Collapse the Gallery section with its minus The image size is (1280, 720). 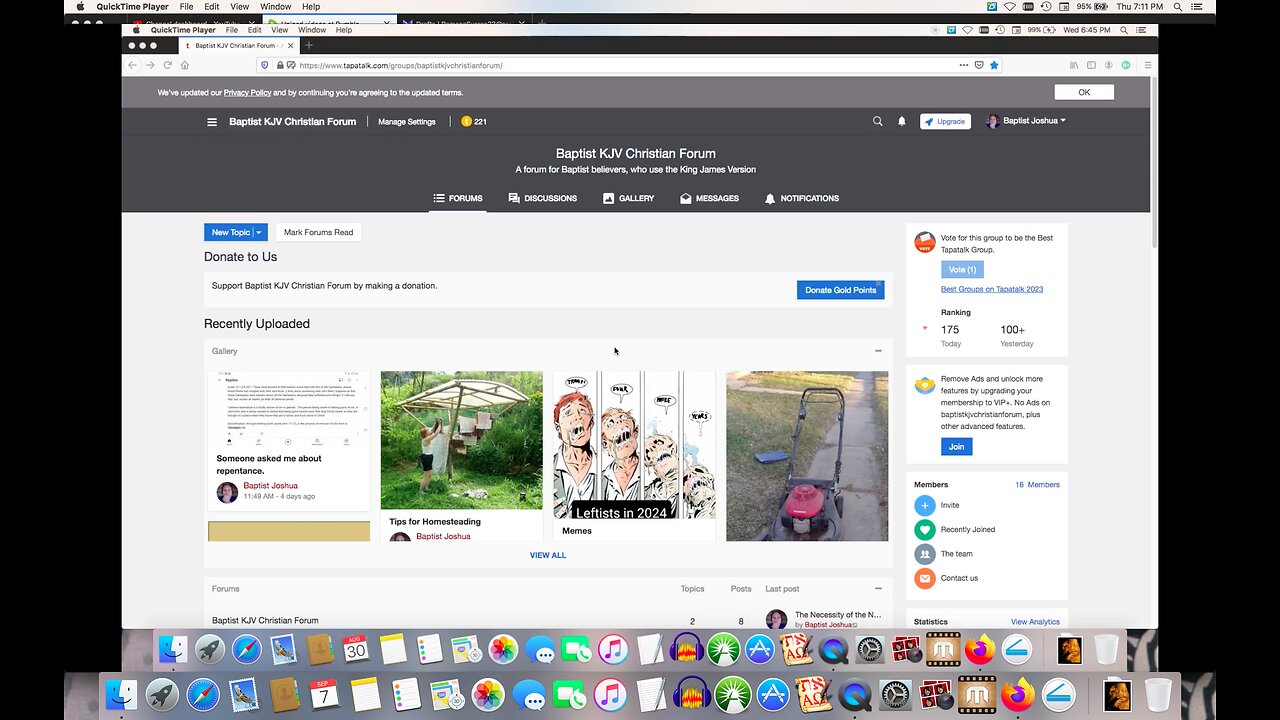pos(878,351)
